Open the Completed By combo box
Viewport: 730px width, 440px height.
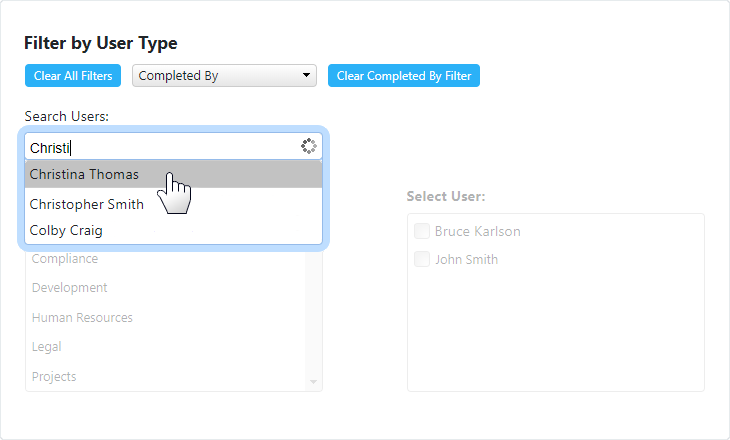click(x=224, y=75)
